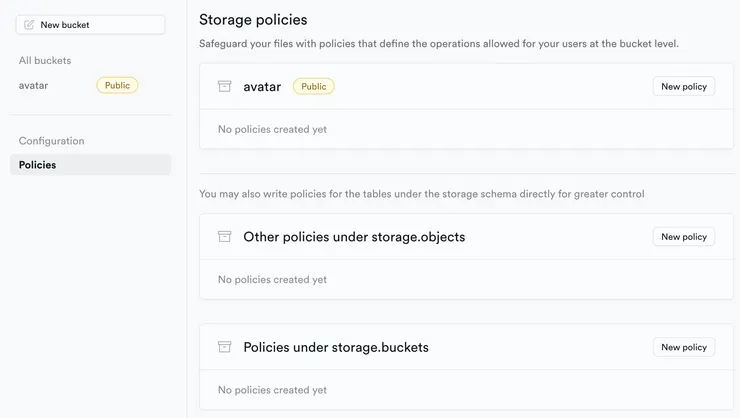Click the archive icon beside avatar heading

pos(225,87)
